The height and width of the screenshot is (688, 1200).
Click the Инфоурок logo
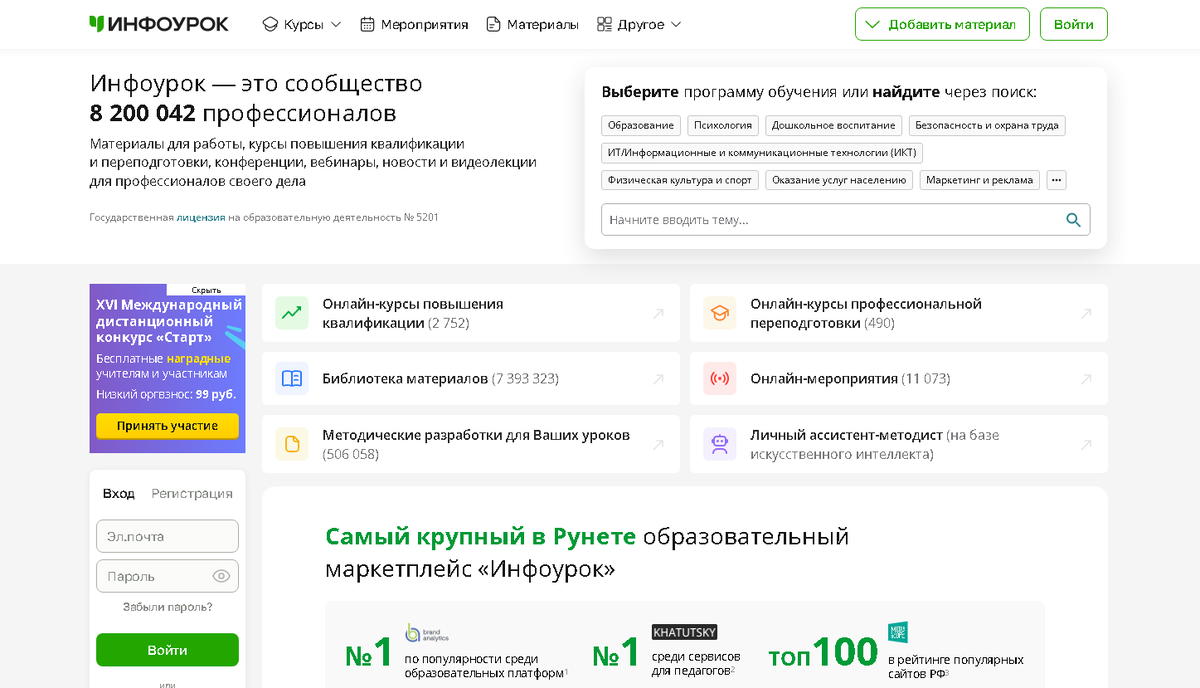point(159,24)
